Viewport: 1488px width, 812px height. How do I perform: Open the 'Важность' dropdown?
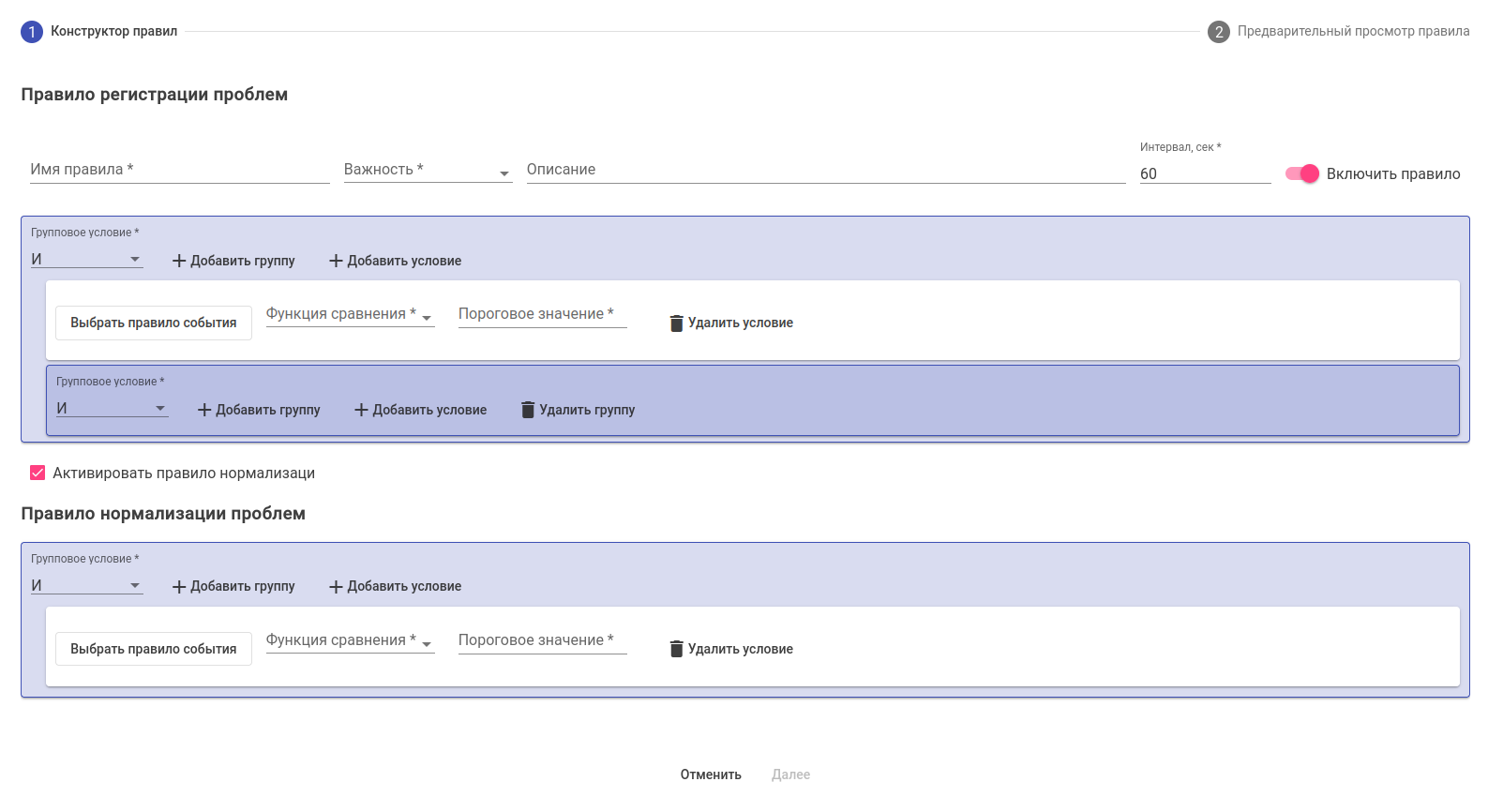point(428,171)
